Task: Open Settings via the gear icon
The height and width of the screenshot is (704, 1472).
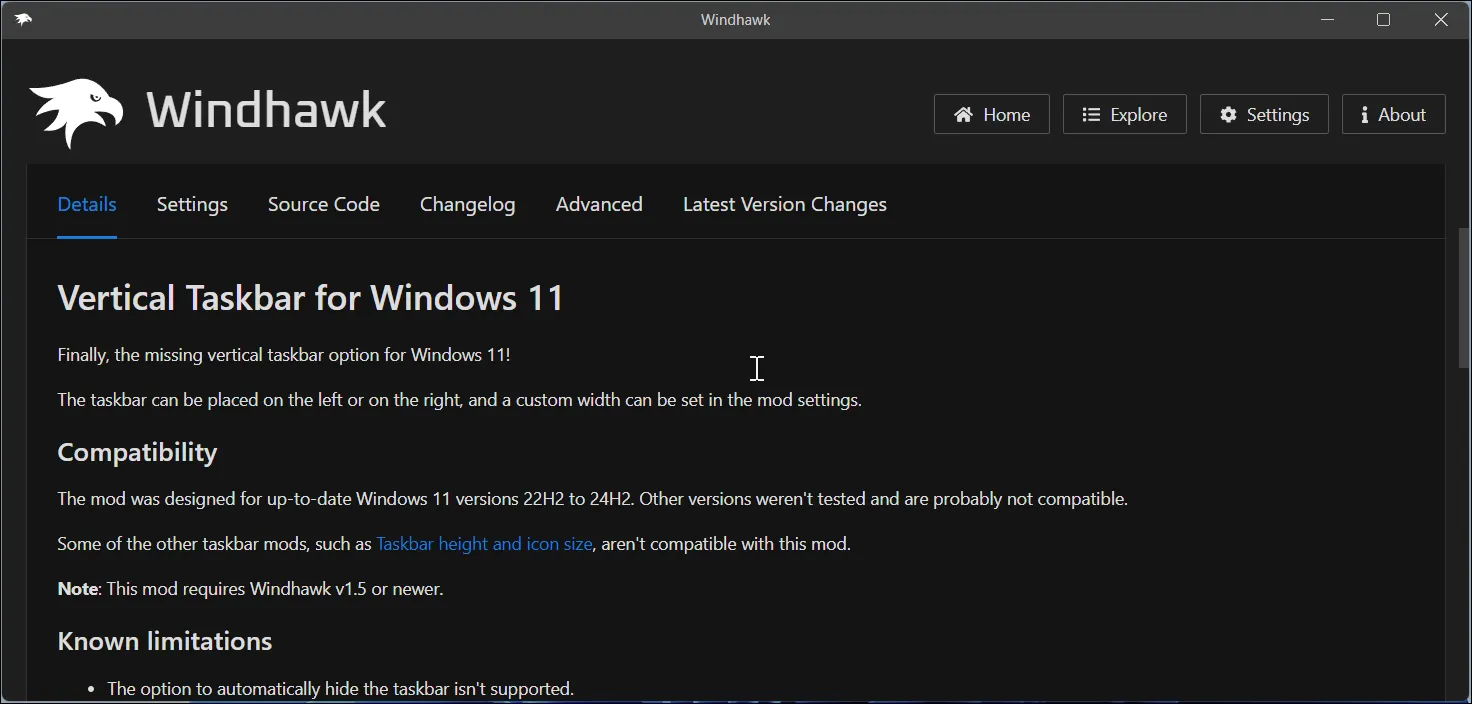Action: [1228, 114]
